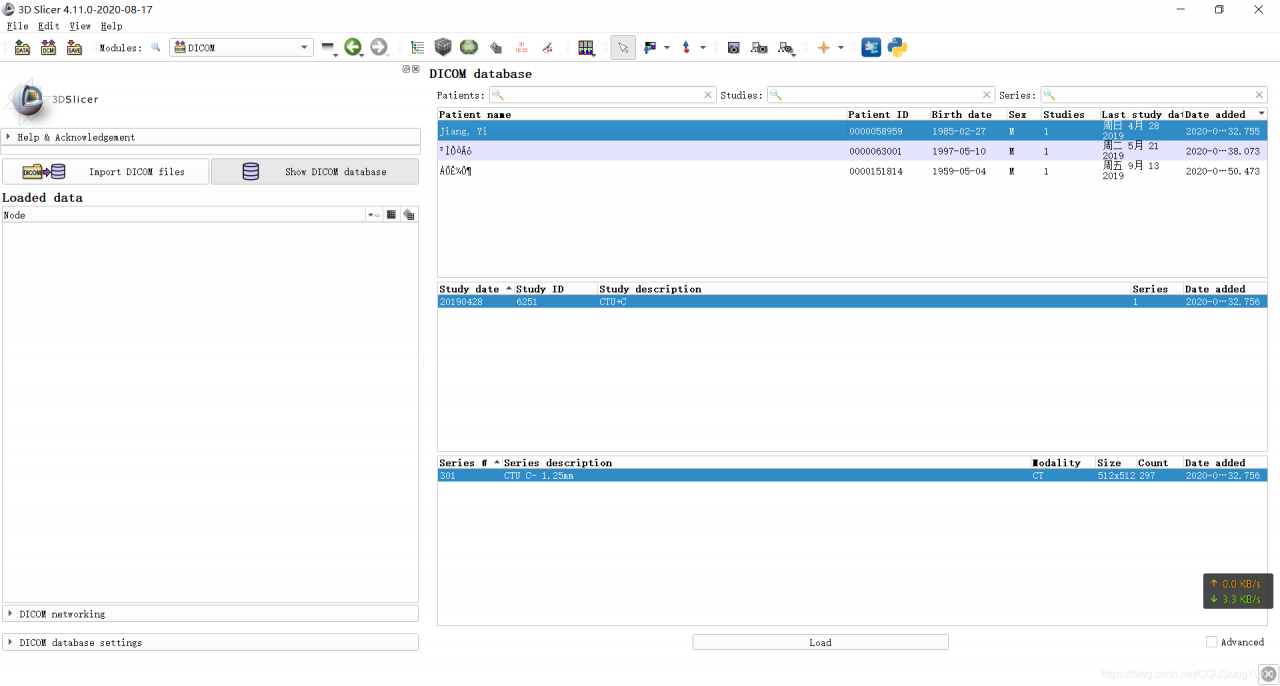Go to previous module with green back arrow
The width and height of the screenshot is (1280, 686).
click(x=353, y=47)
